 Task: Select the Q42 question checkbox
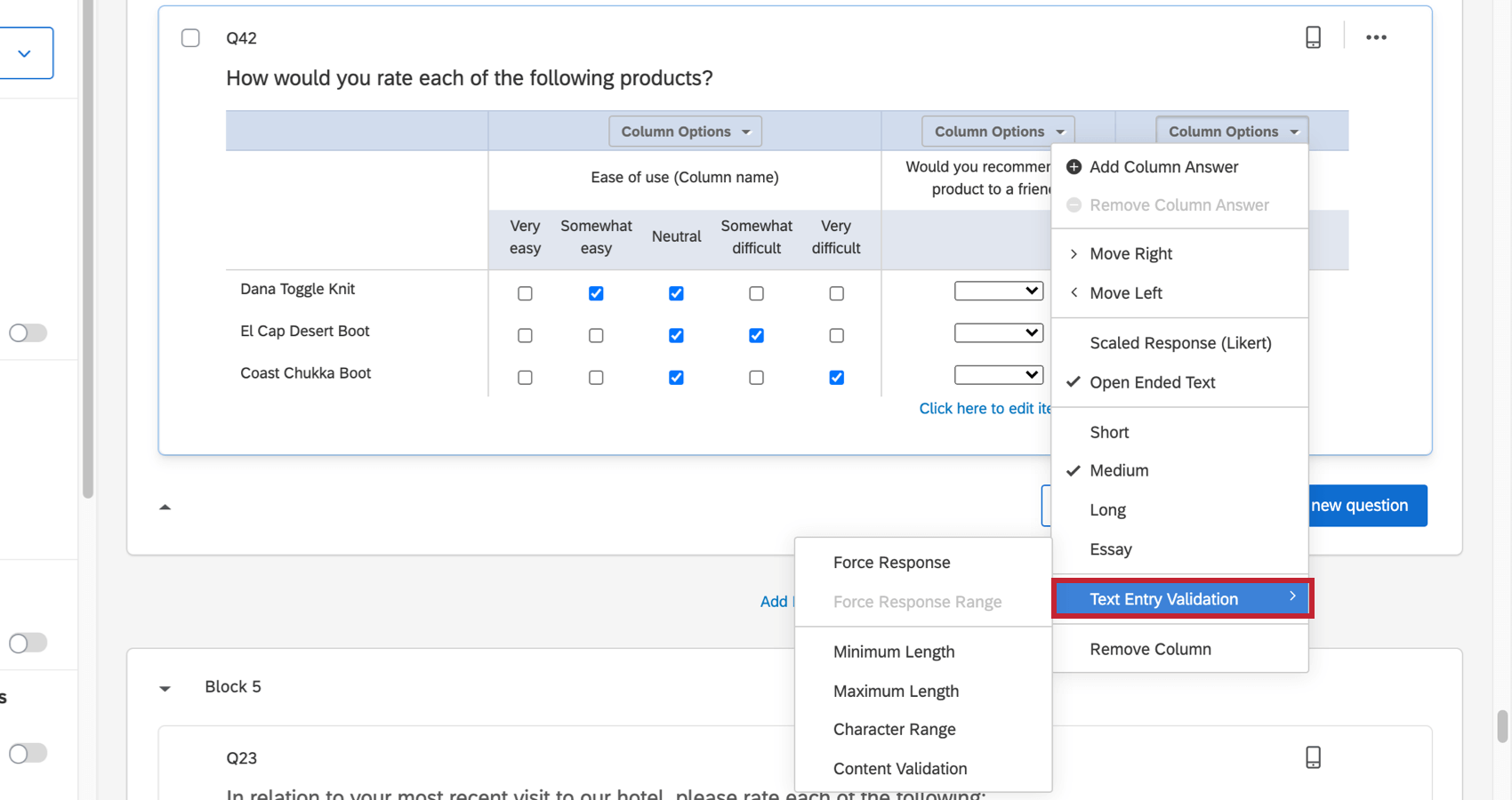pos(190,37)
